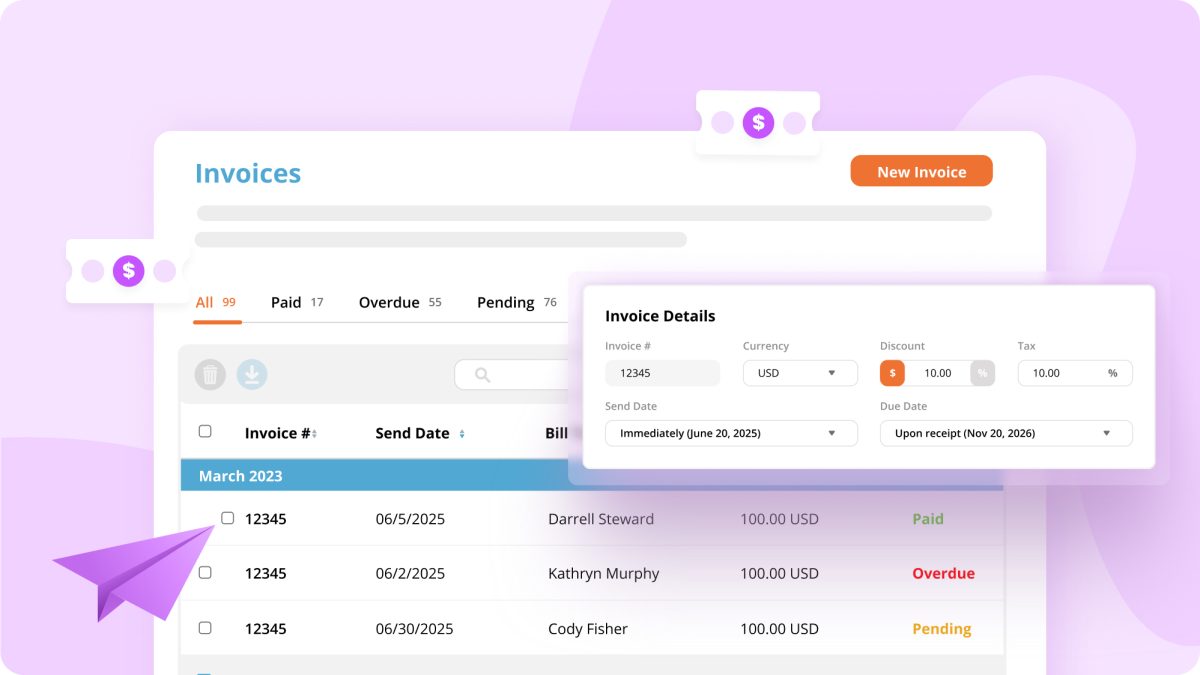Viewport: 1200px width, 675px height.
Task: Click the Discount amount field
Action: pyautogui.click(x=937, y=373)
